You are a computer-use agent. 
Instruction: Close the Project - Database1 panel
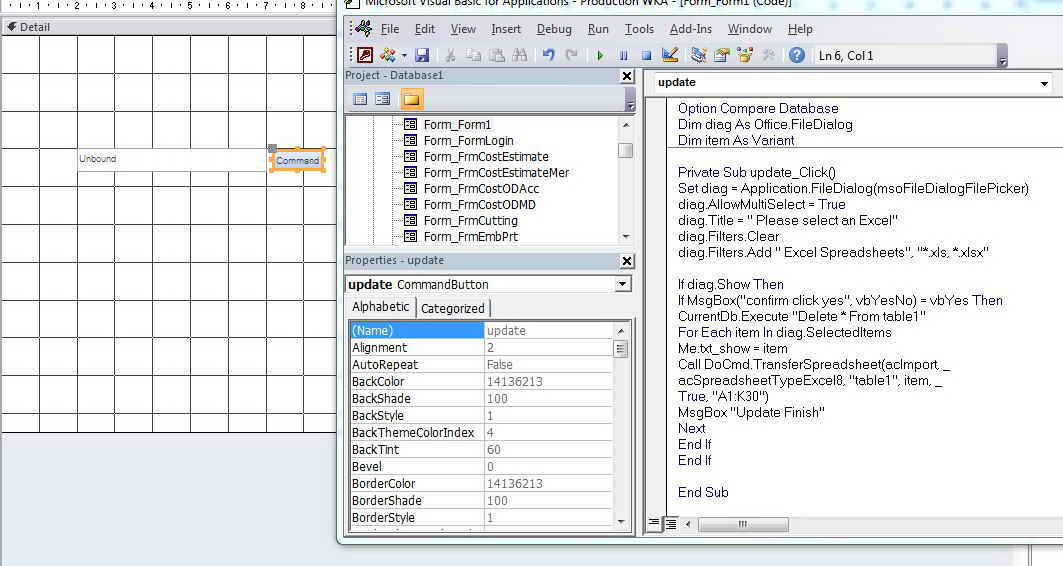click(627, 77)
